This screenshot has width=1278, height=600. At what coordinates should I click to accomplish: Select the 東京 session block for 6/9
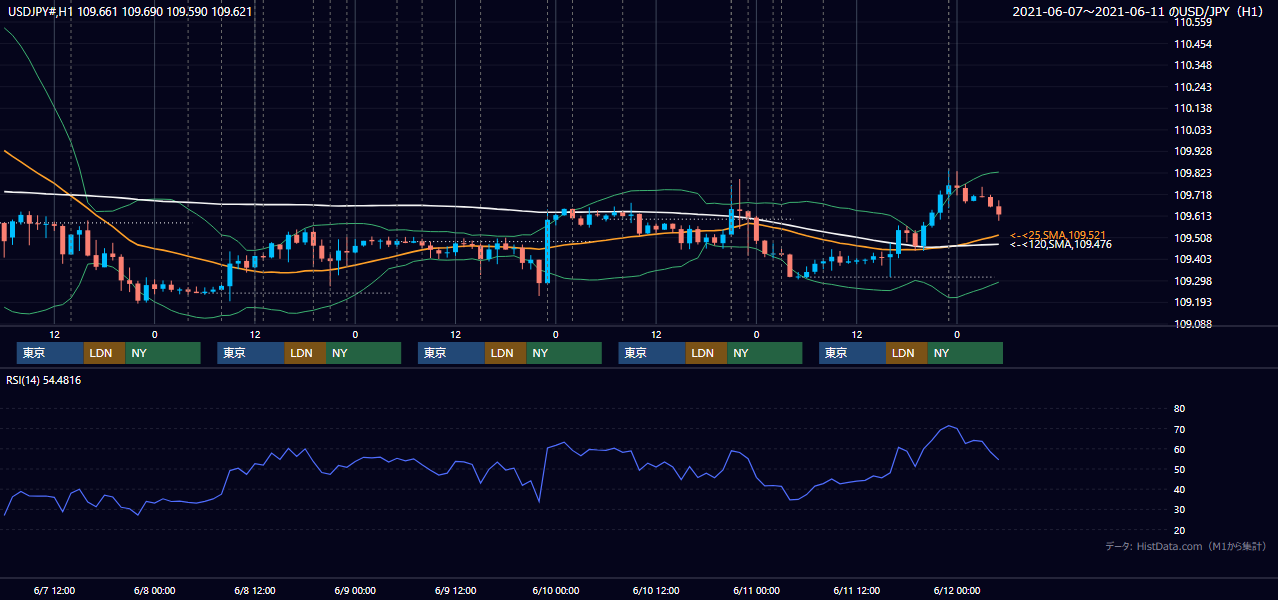451,353
